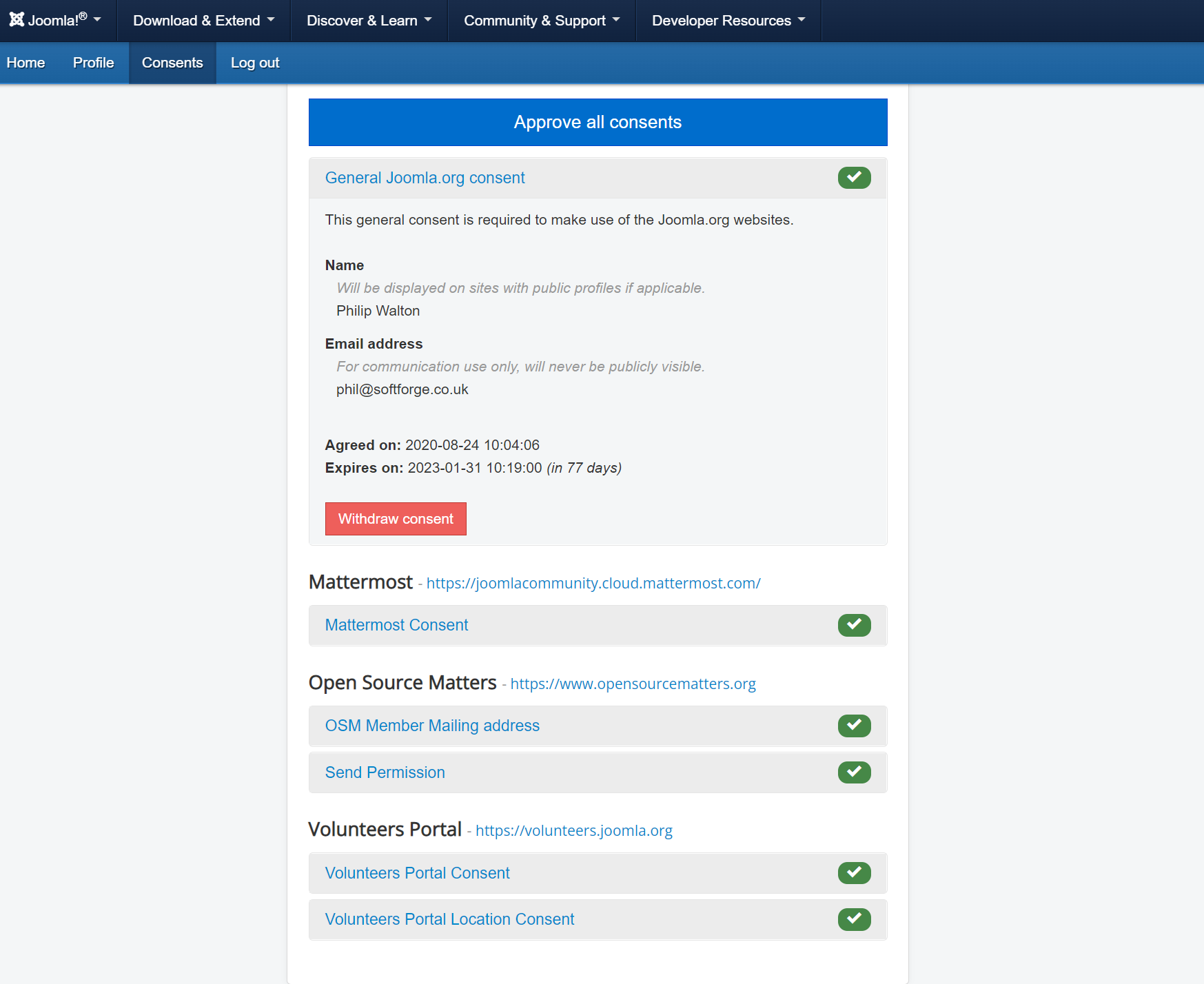Collapse the General Joomla.org consent section
Viewport: 1204px width, 984px height.
(x=425, y=178)
